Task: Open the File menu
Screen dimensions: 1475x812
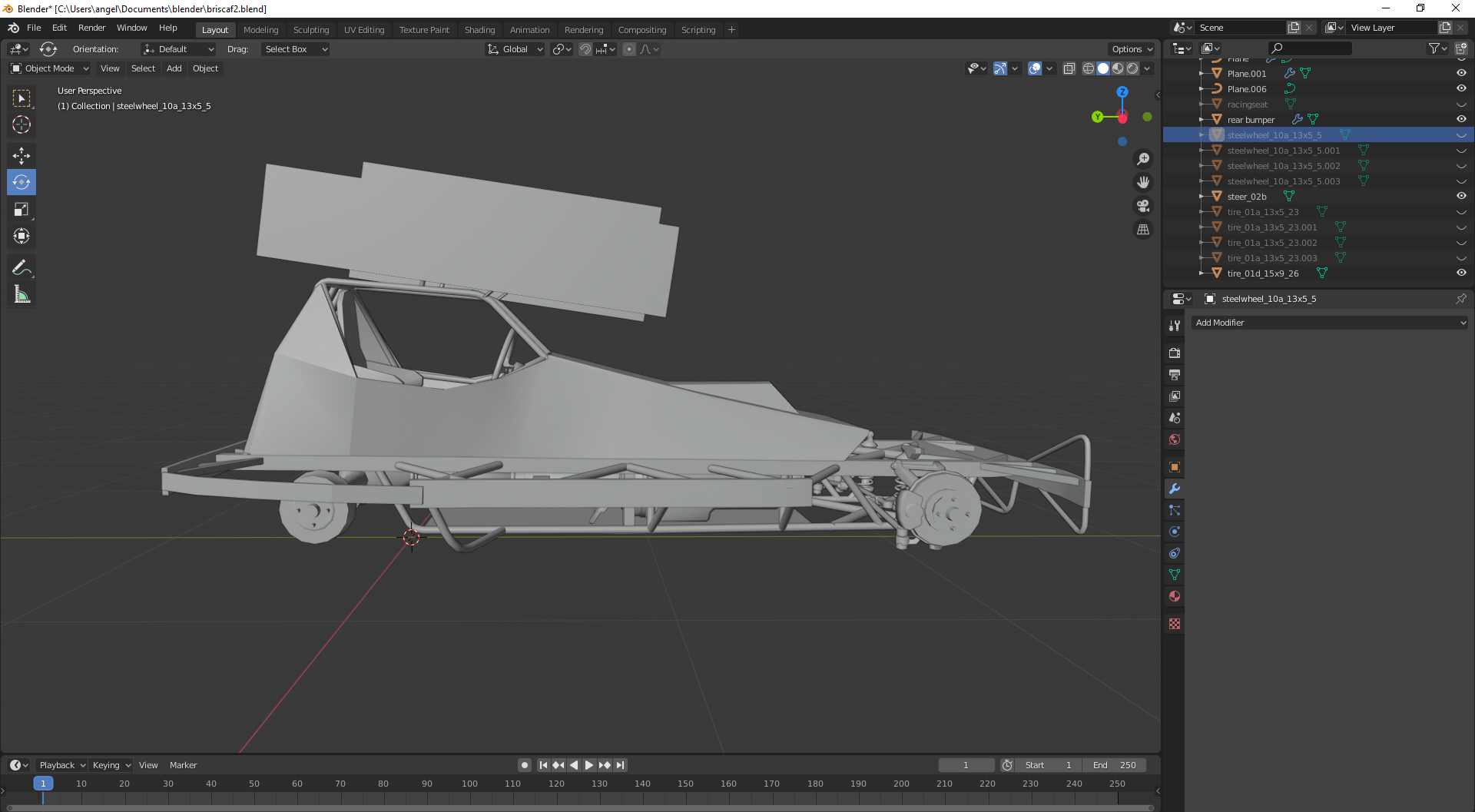Action: click(34, 28)
